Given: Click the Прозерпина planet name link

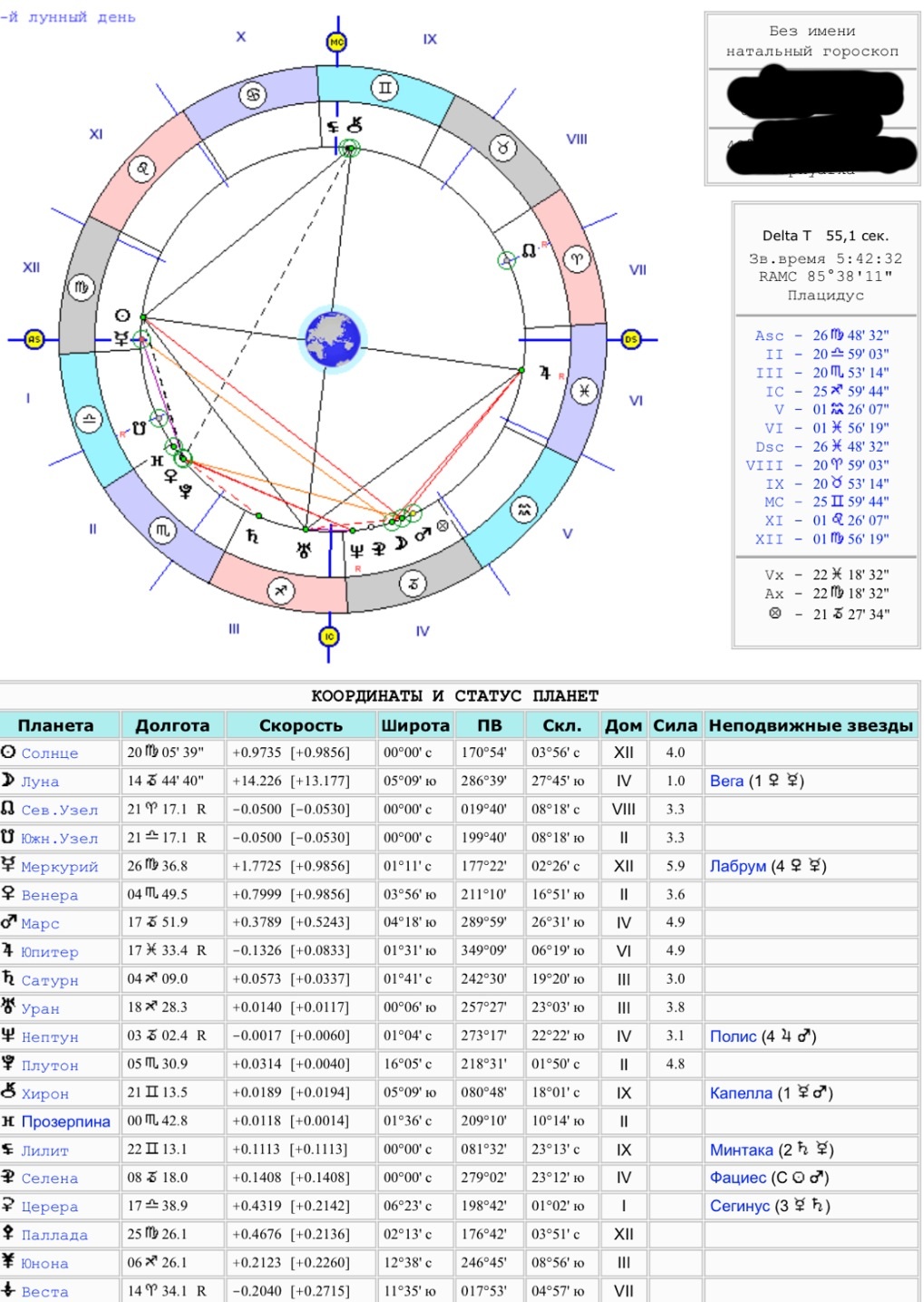Looking at the screenshot, I should (x=65, y=1122).
